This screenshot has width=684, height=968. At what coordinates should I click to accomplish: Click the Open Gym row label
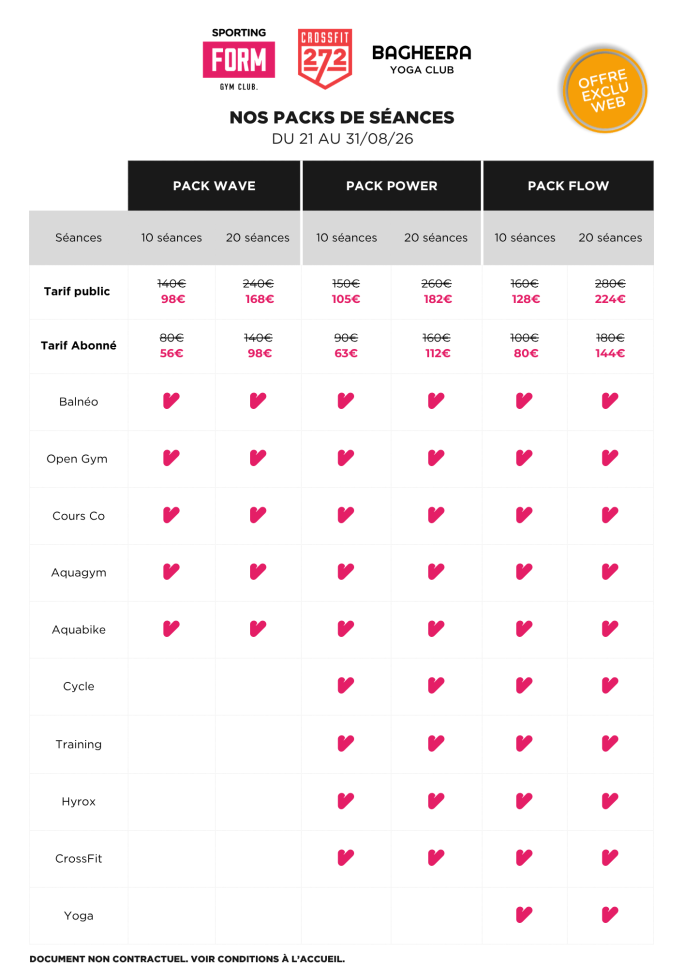(x=77, y=459)
